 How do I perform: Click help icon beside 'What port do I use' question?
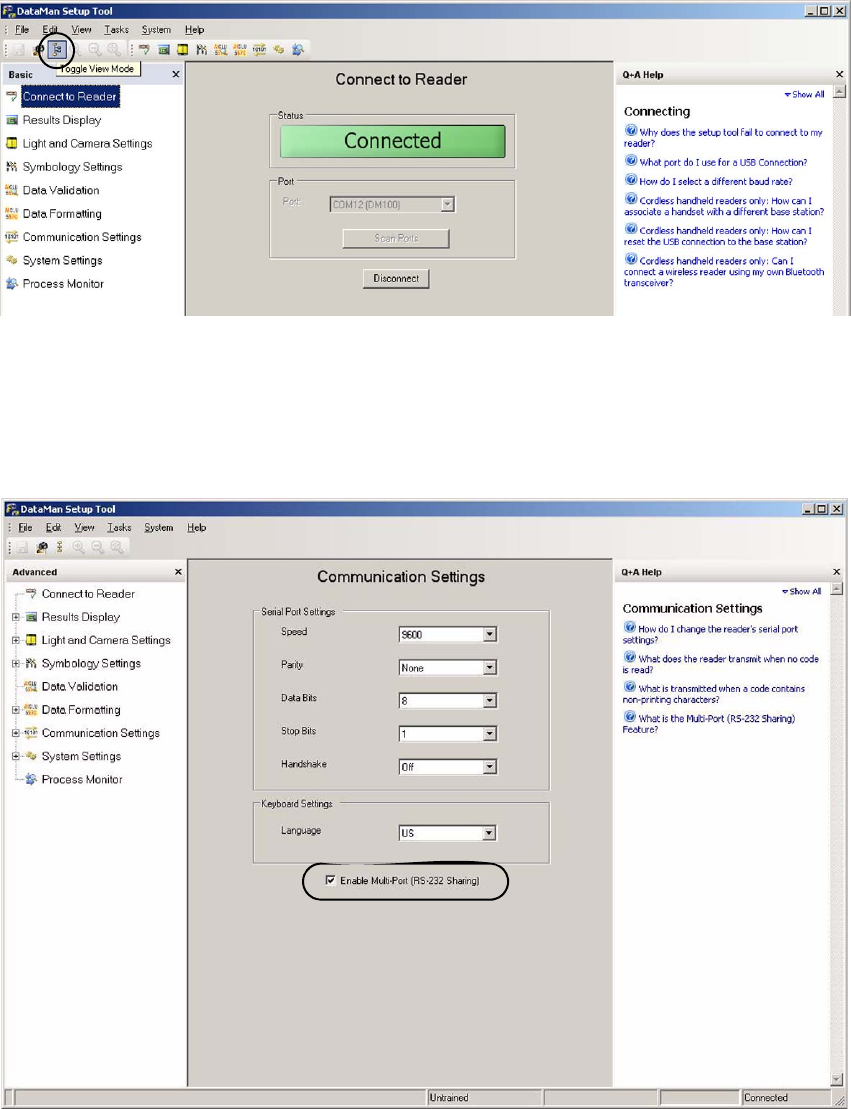point(630,161)
